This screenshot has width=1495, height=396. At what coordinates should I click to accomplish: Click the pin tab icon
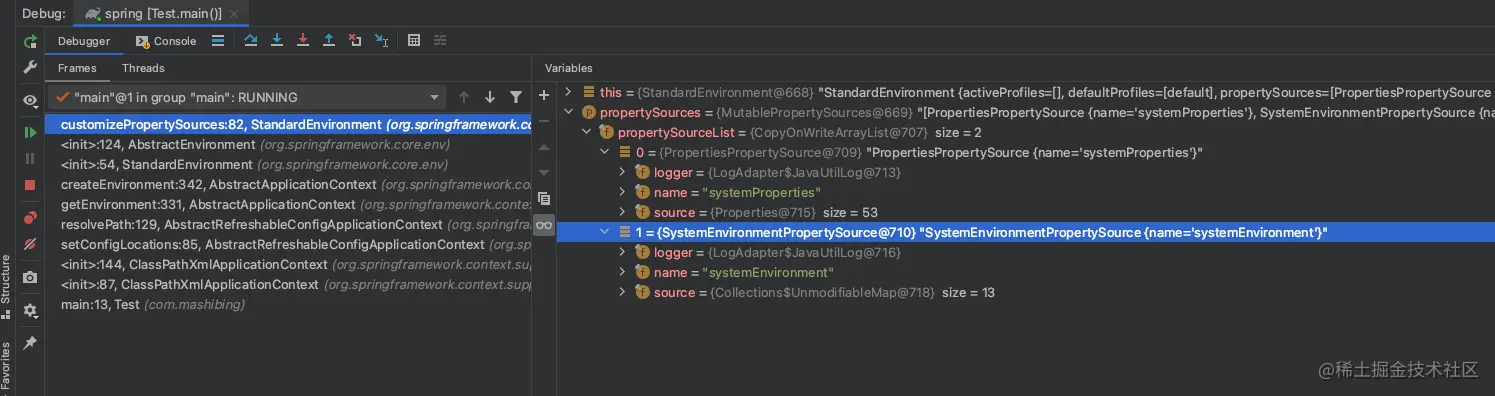tap(30, 343)
